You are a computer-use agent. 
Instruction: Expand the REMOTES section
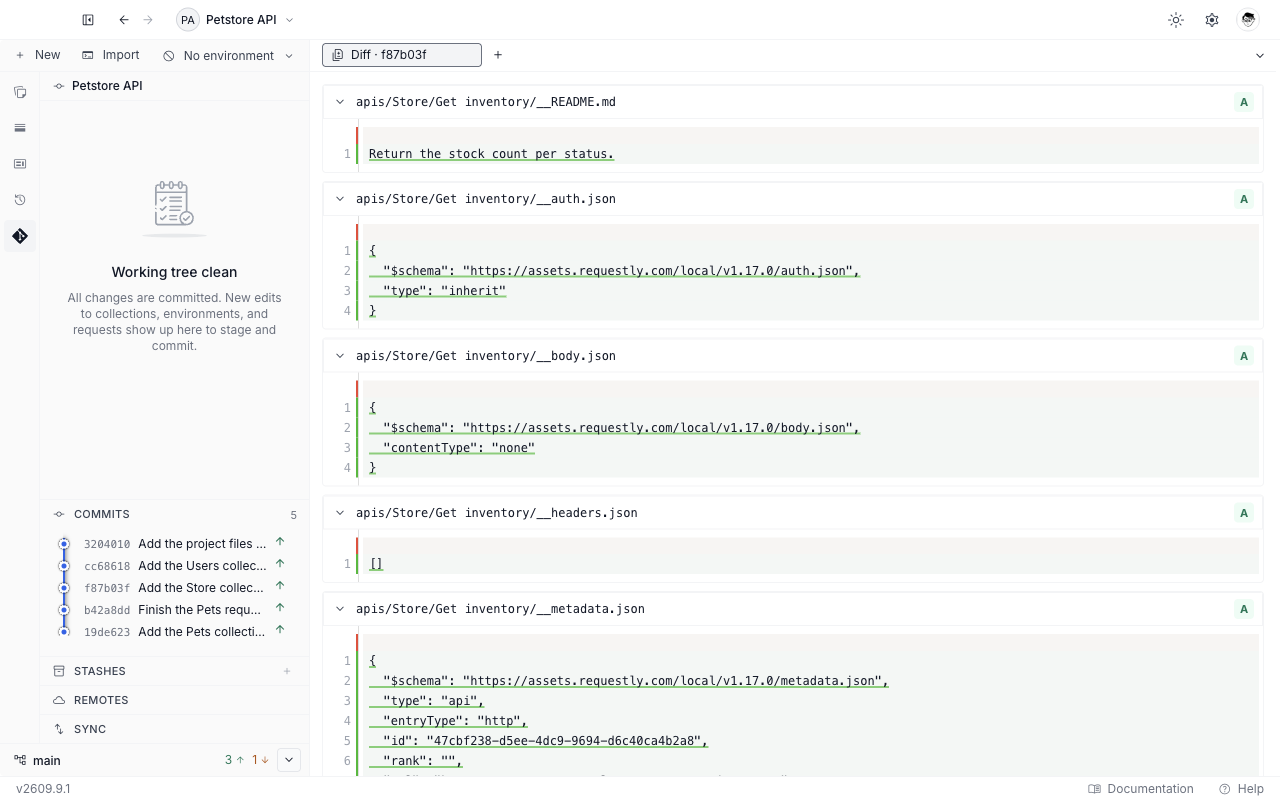pos(175,700)
